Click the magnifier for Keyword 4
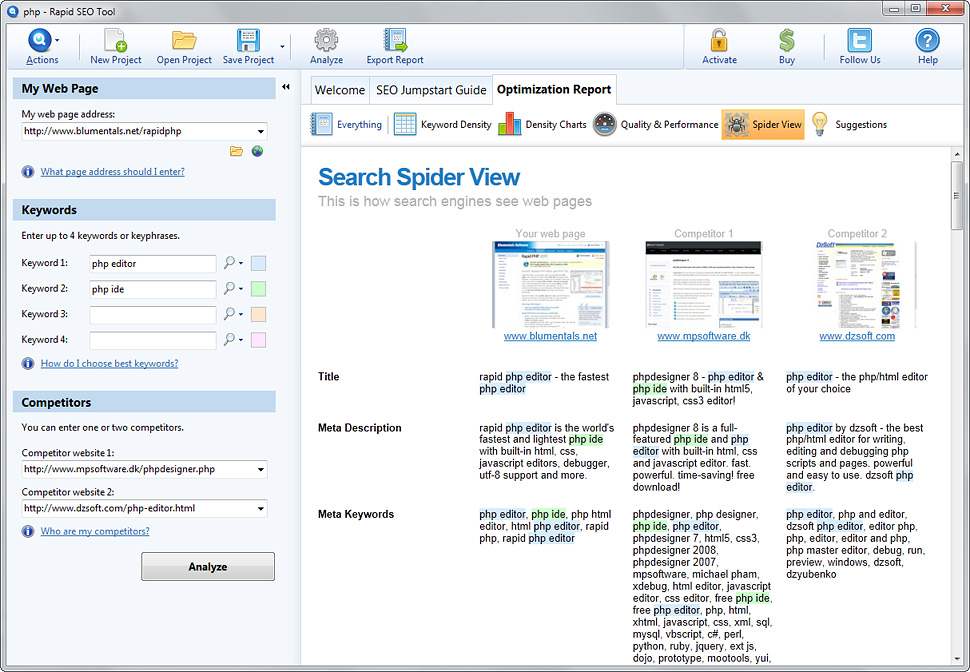The image size is (970, 672). point(230,339)
